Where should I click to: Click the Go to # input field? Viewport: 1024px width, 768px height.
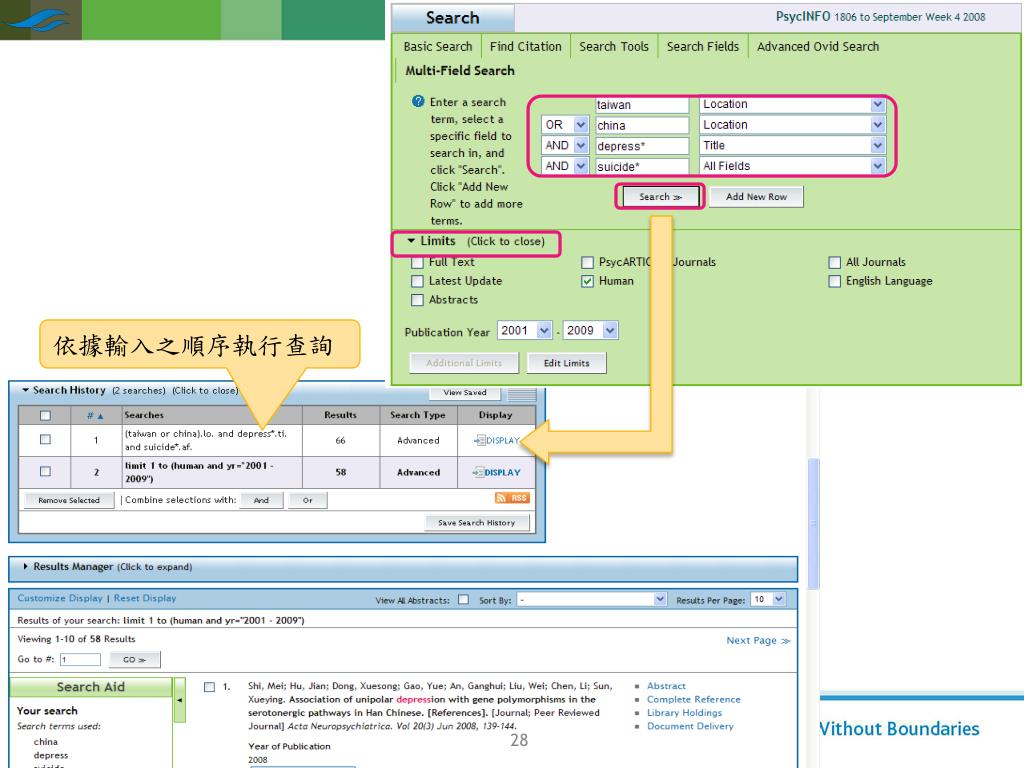pos(80,660)
